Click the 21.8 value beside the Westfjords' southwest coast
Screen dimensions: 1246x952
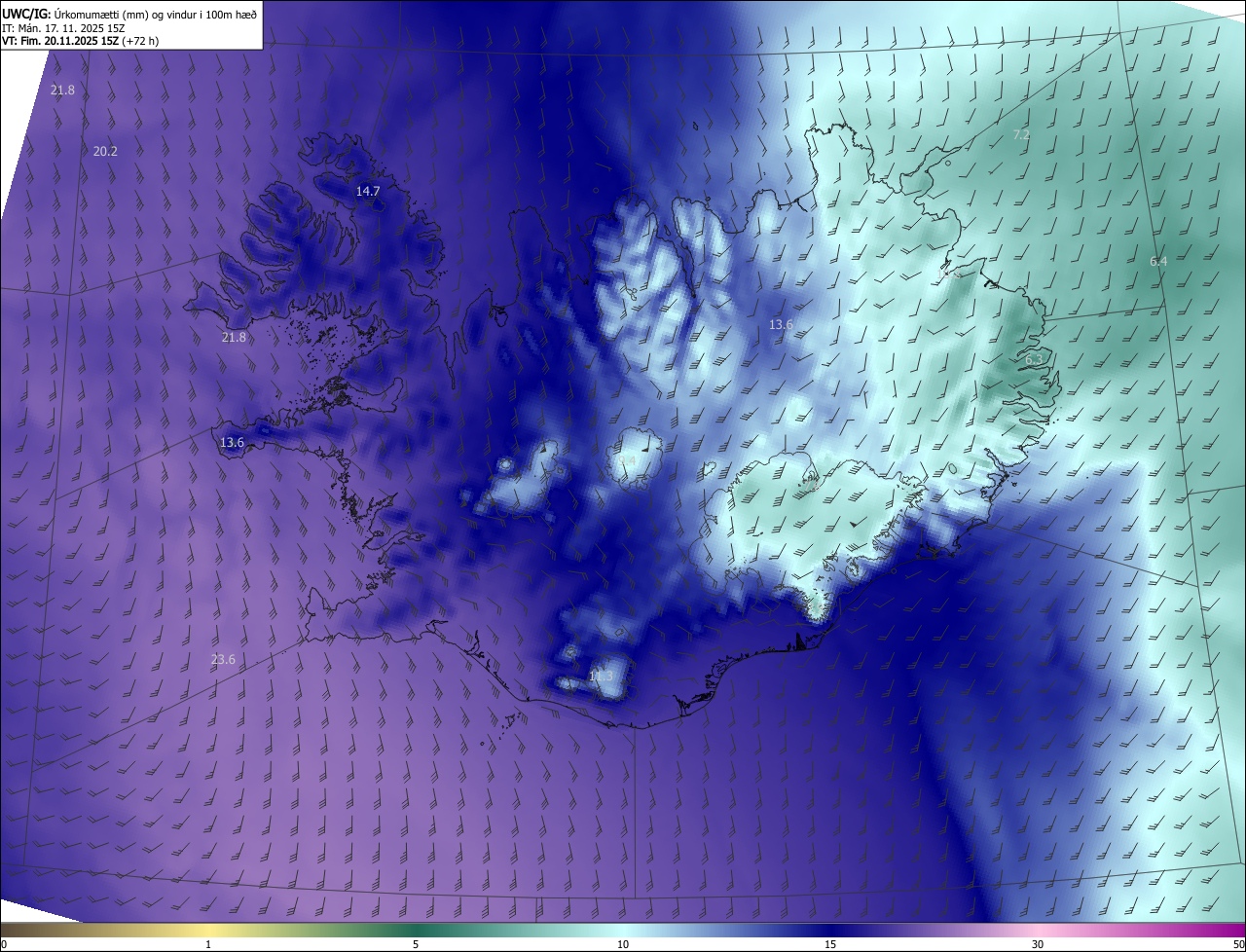(234, 337)
